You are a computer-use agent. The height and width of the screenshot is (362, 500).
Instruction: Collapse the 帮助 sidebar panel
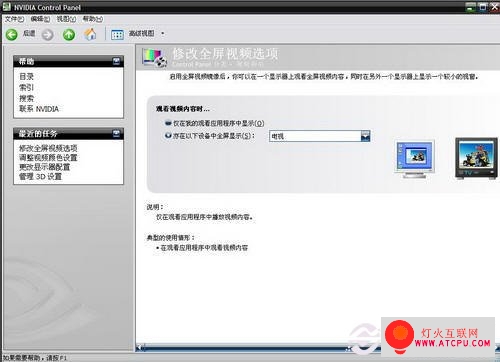[116, 61]
